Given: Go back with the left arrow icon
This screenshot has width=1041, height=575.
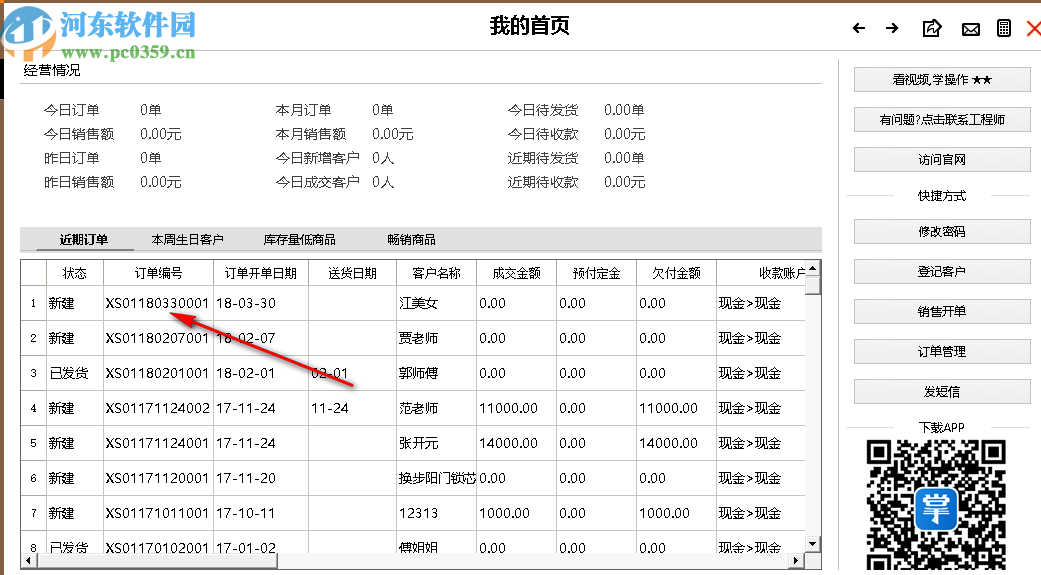Looking at the screenshot, I should 858,28.
